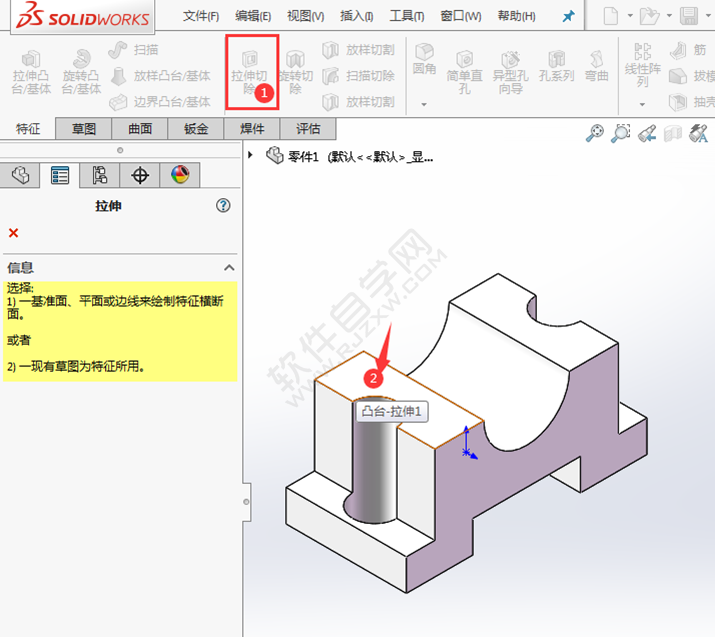Switch to the 曲面 tab
The height and width of the screenshot is (637, 715).
click(140, 129)
